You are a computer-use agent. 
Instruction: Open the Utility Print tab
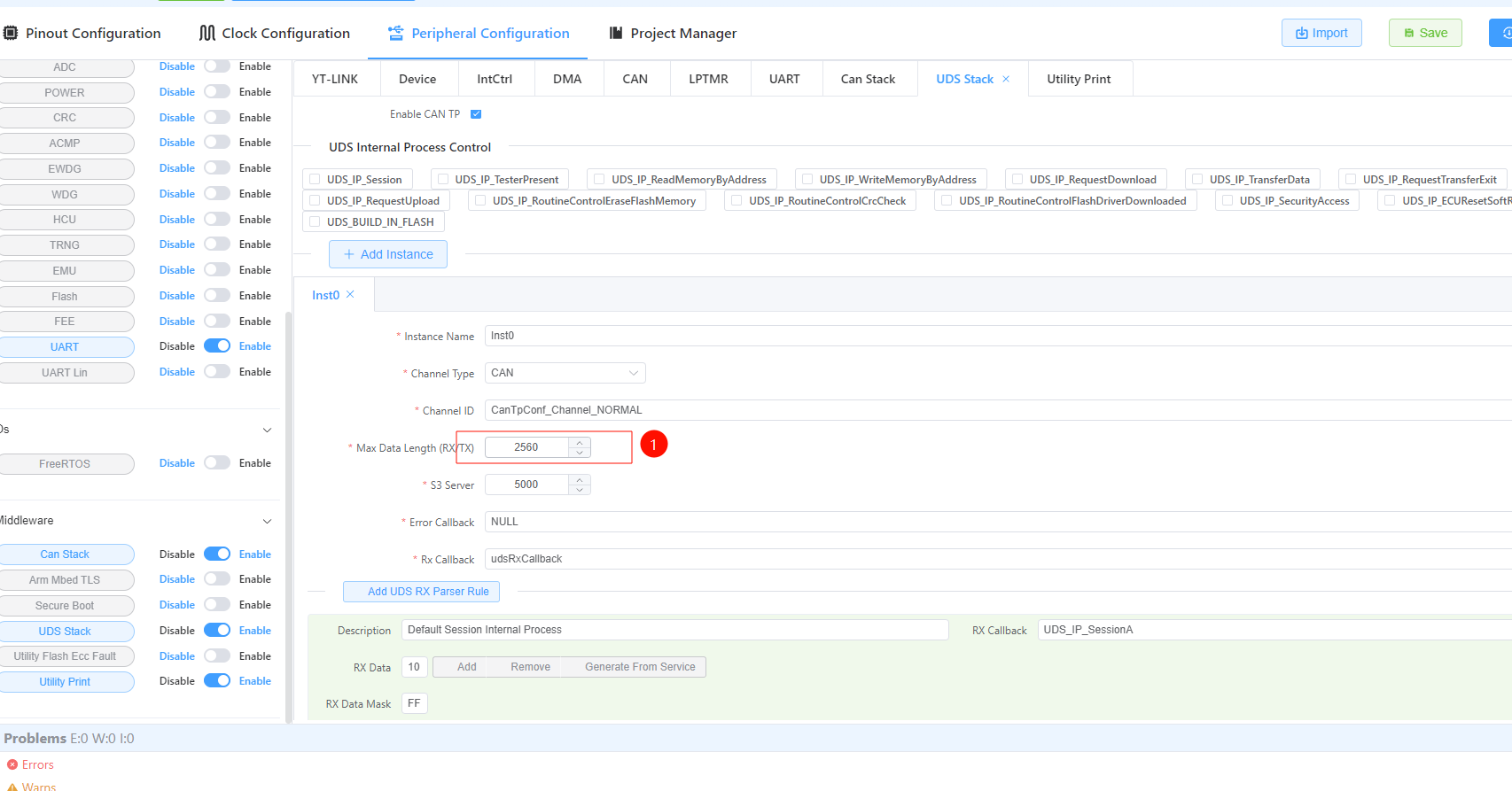click(1078, 79)
